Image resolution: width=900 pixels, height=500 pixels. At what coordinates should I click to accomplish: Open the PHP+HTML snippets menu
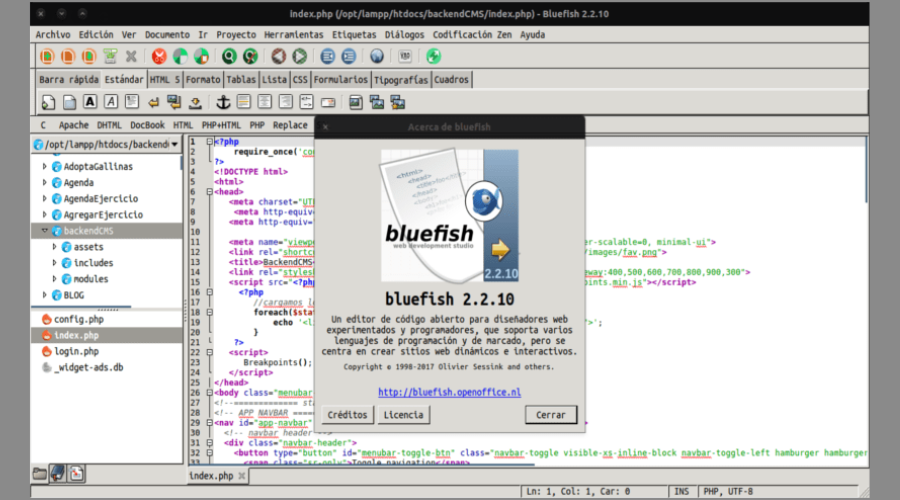click(221, 125)
